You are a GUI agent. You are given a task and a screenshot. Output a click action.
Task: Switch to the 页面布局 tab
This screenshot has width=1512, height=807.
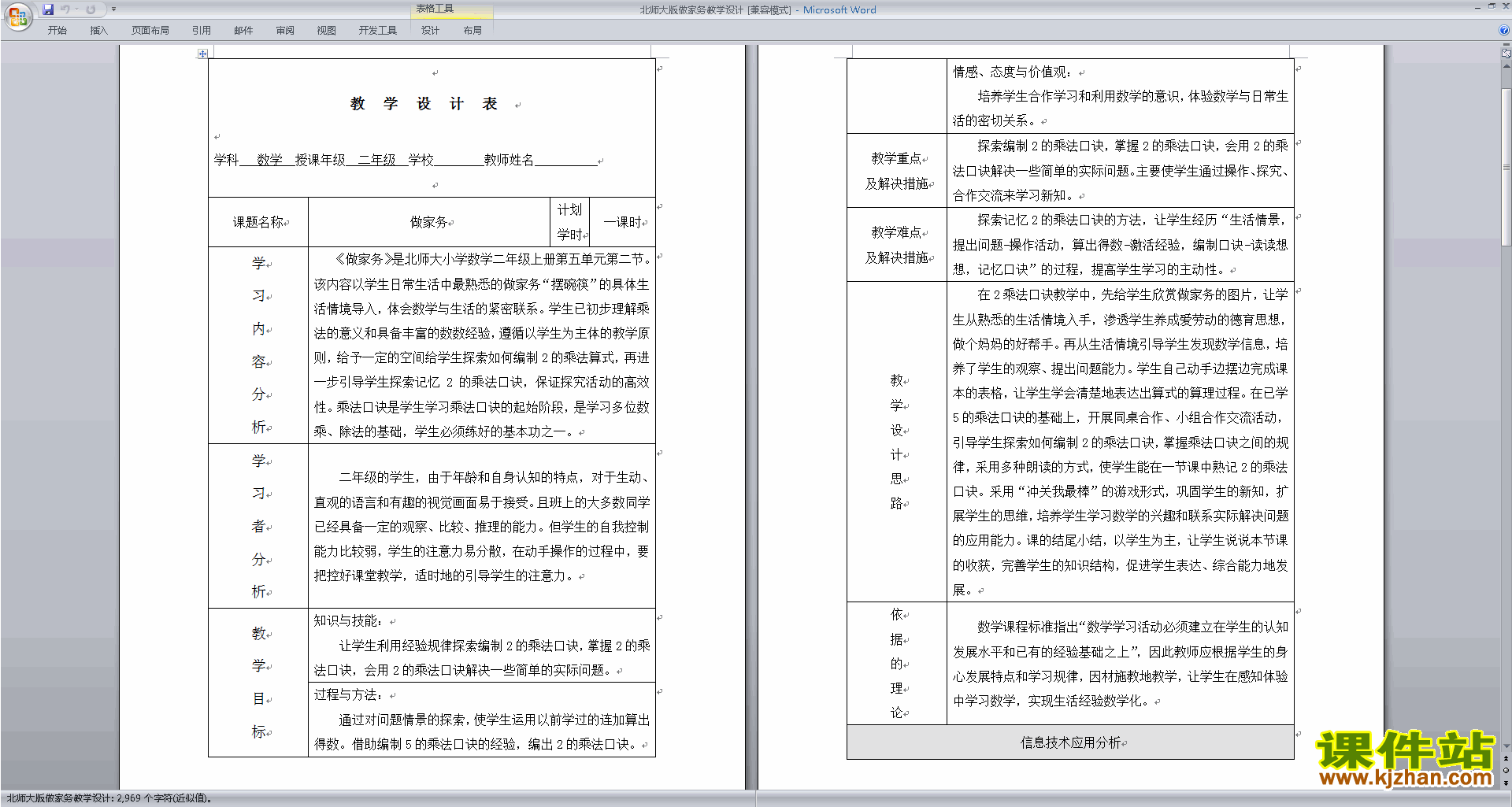(150, 30)
